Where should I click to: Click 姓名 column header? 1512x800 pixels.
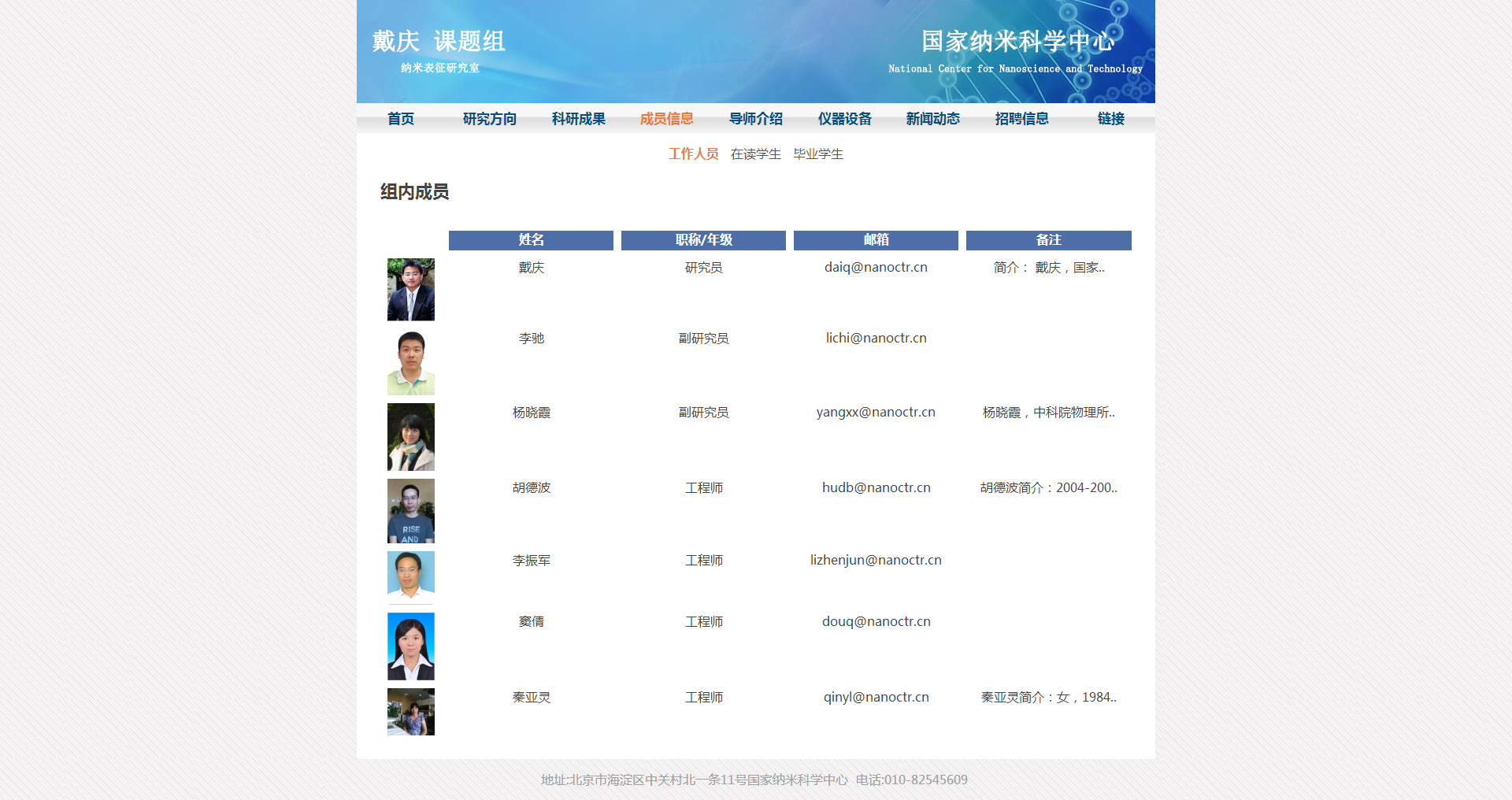[531, 240]
